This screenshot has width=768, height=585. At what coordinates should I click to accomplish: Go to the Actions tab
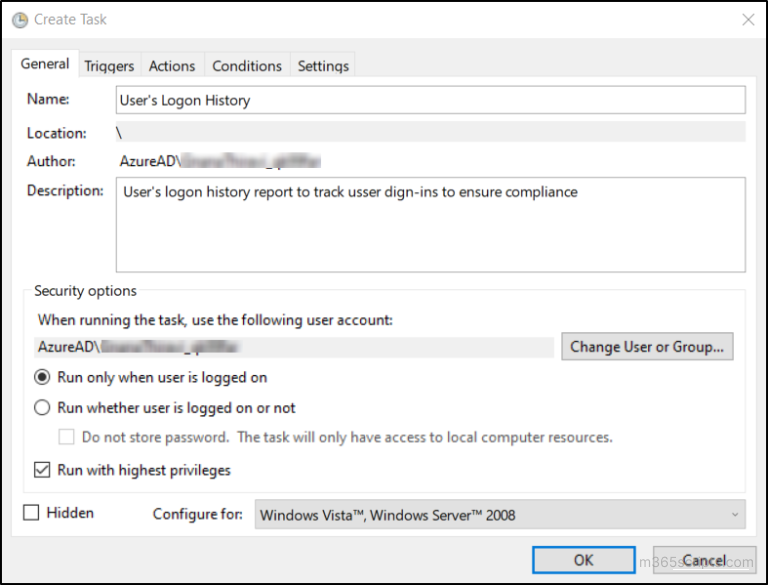pyautogui.click(x=172, y=66)
